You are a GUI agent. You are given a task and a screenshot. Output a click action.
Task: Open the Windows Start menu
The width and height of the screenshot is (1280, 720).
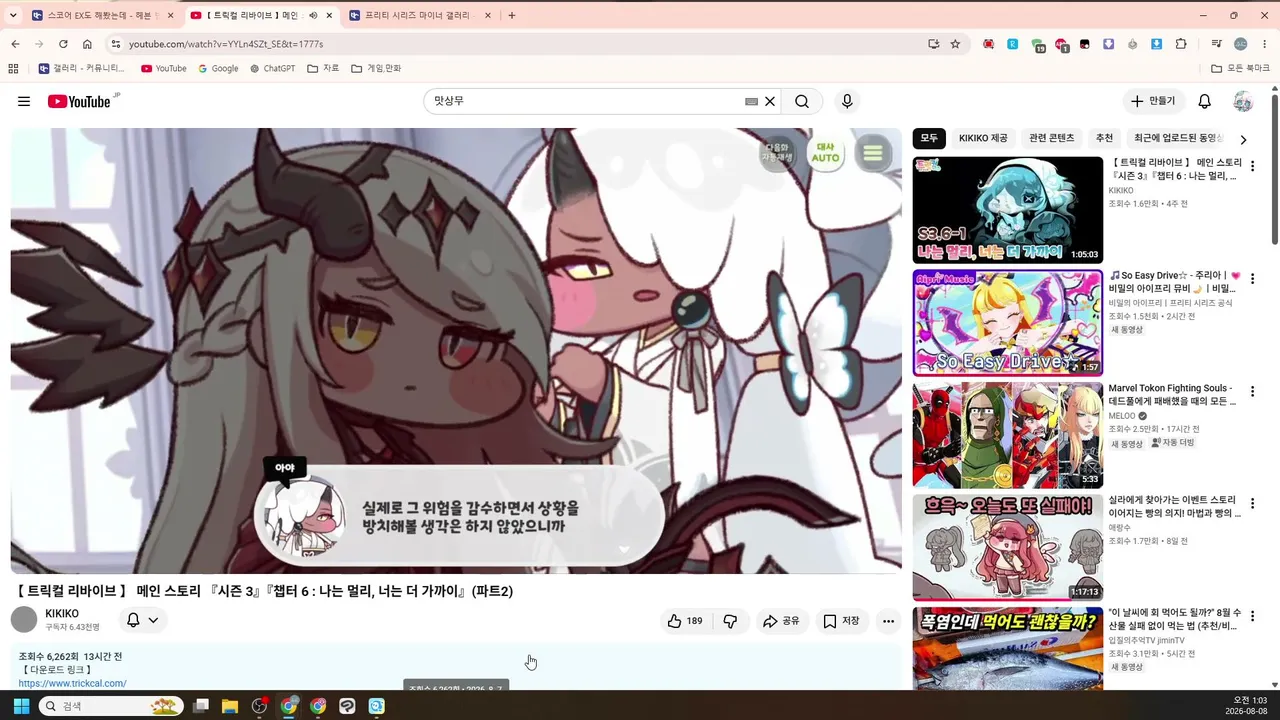[21, 706]
